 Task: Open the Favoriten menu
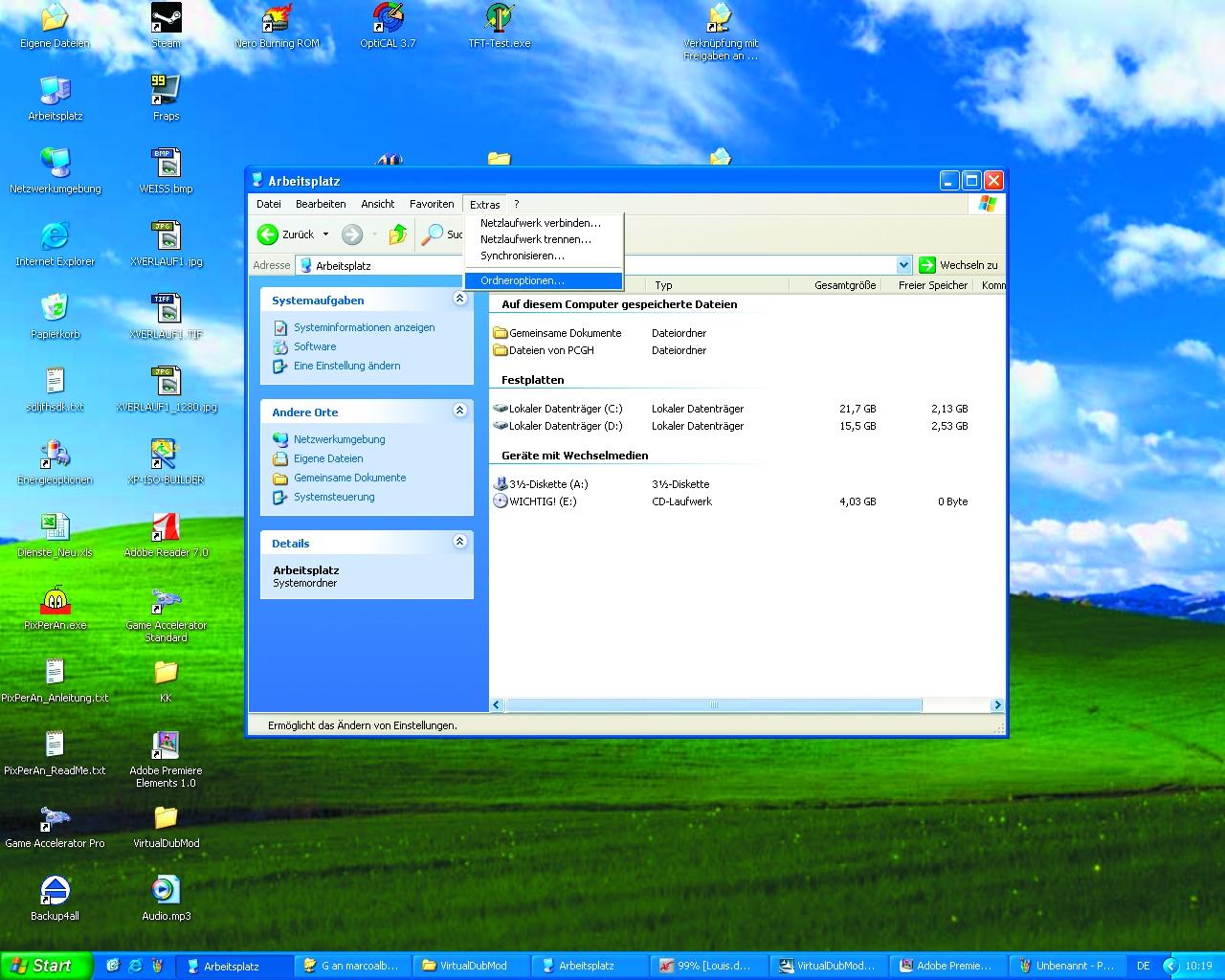[432, 204]
